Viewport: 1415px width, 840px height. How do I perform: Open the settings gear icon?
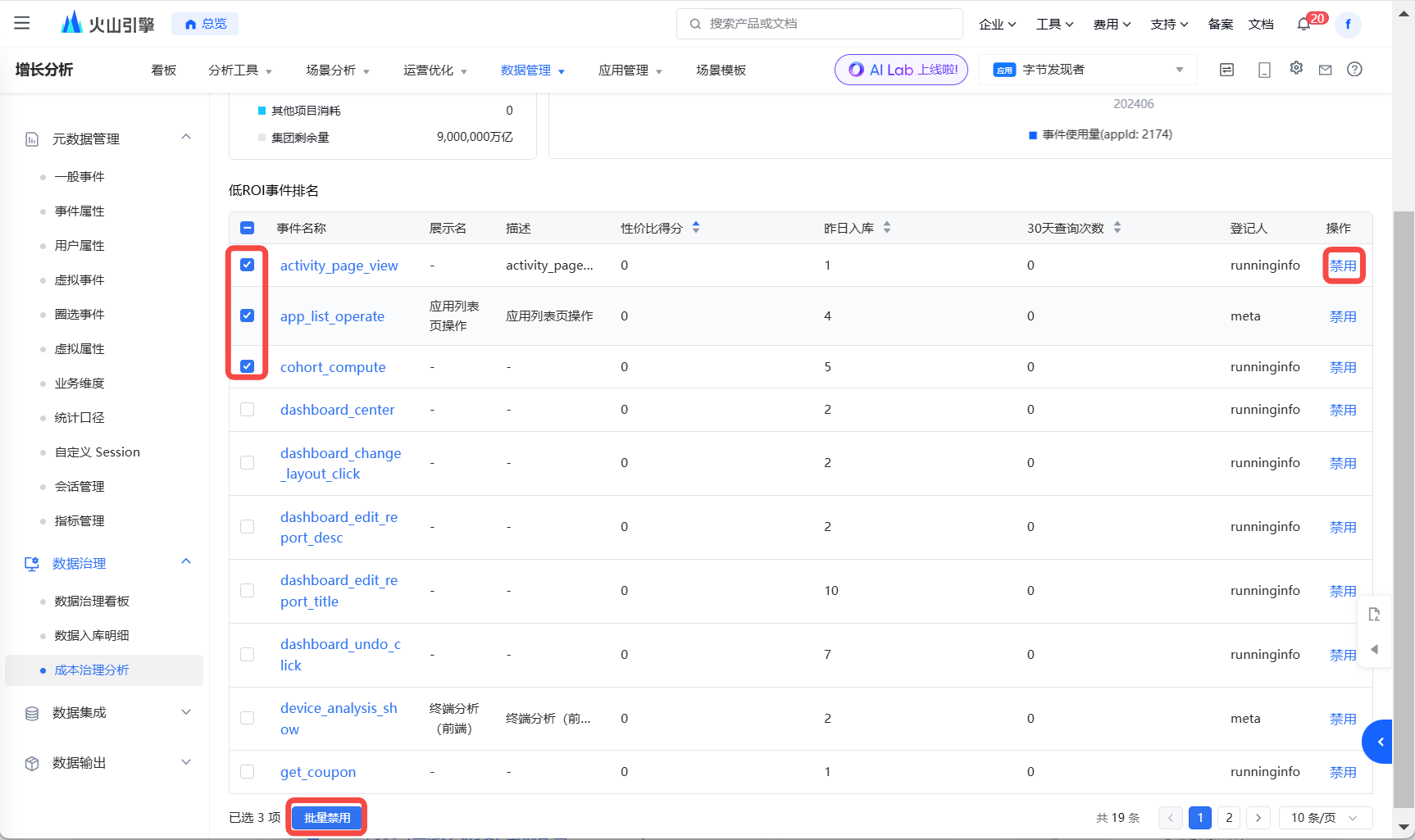pos(1296,68)
